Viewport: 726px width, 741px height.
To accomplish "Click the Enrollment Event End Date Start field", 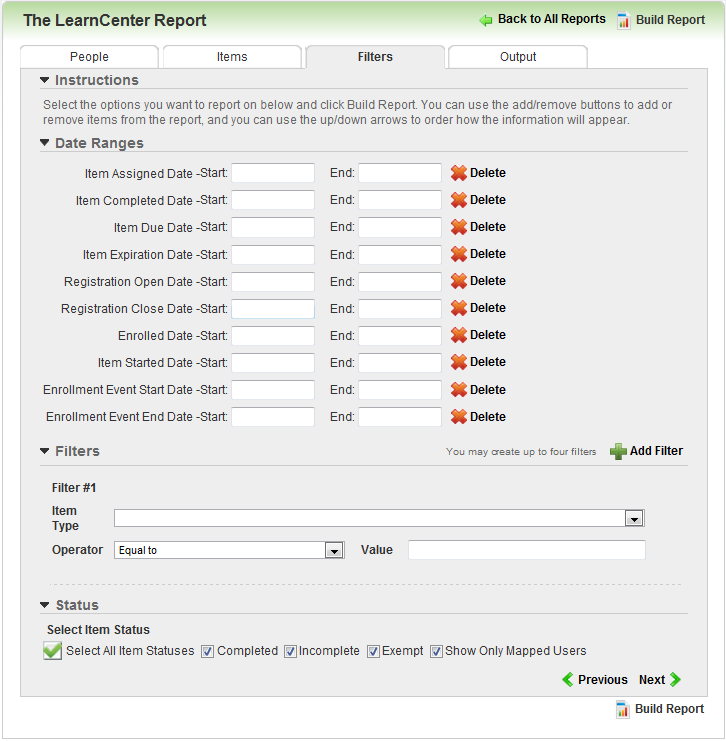I will 273,417.
